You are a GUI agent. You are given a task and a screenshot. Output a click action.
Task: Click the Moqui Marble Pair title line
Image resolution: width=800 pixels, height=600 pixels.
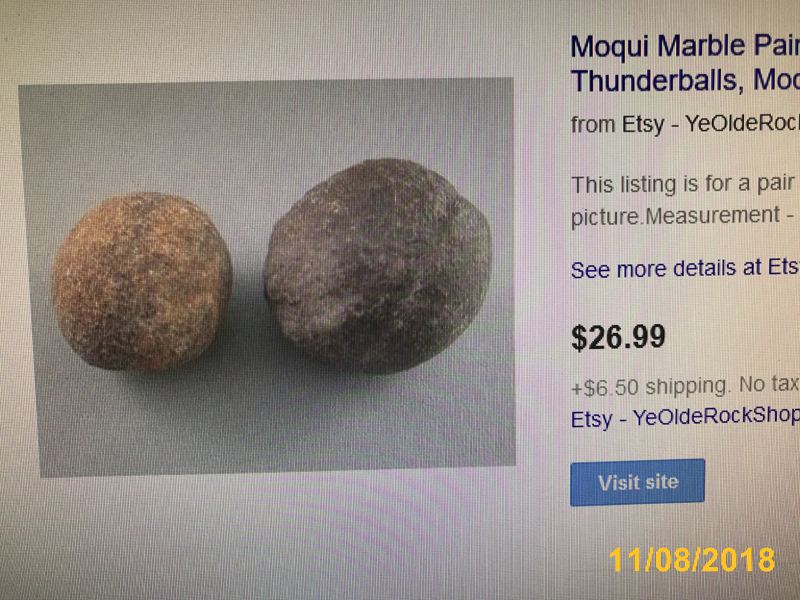click(x=685, y=47)
